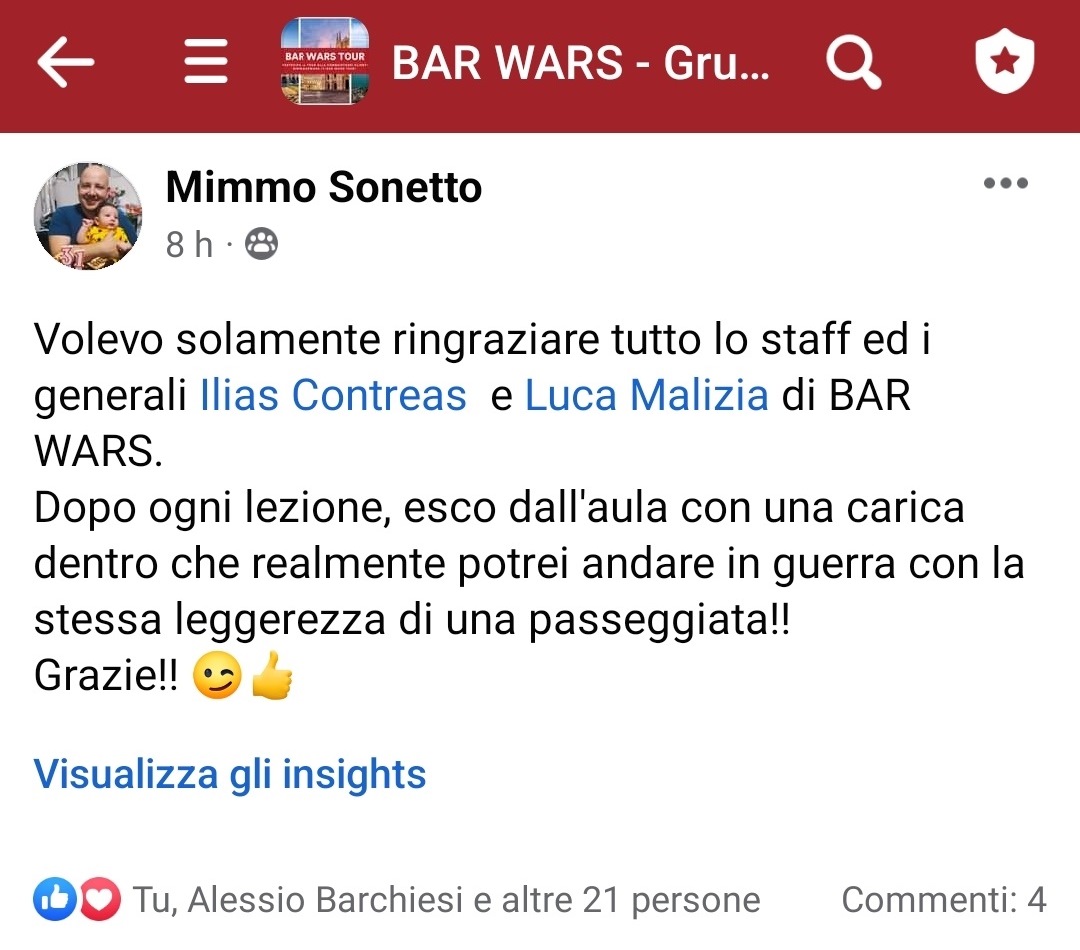The width and height of the screenshot is (1080, 950).
Task: Open the post options three-dots menu
Action: [1006, 183]
